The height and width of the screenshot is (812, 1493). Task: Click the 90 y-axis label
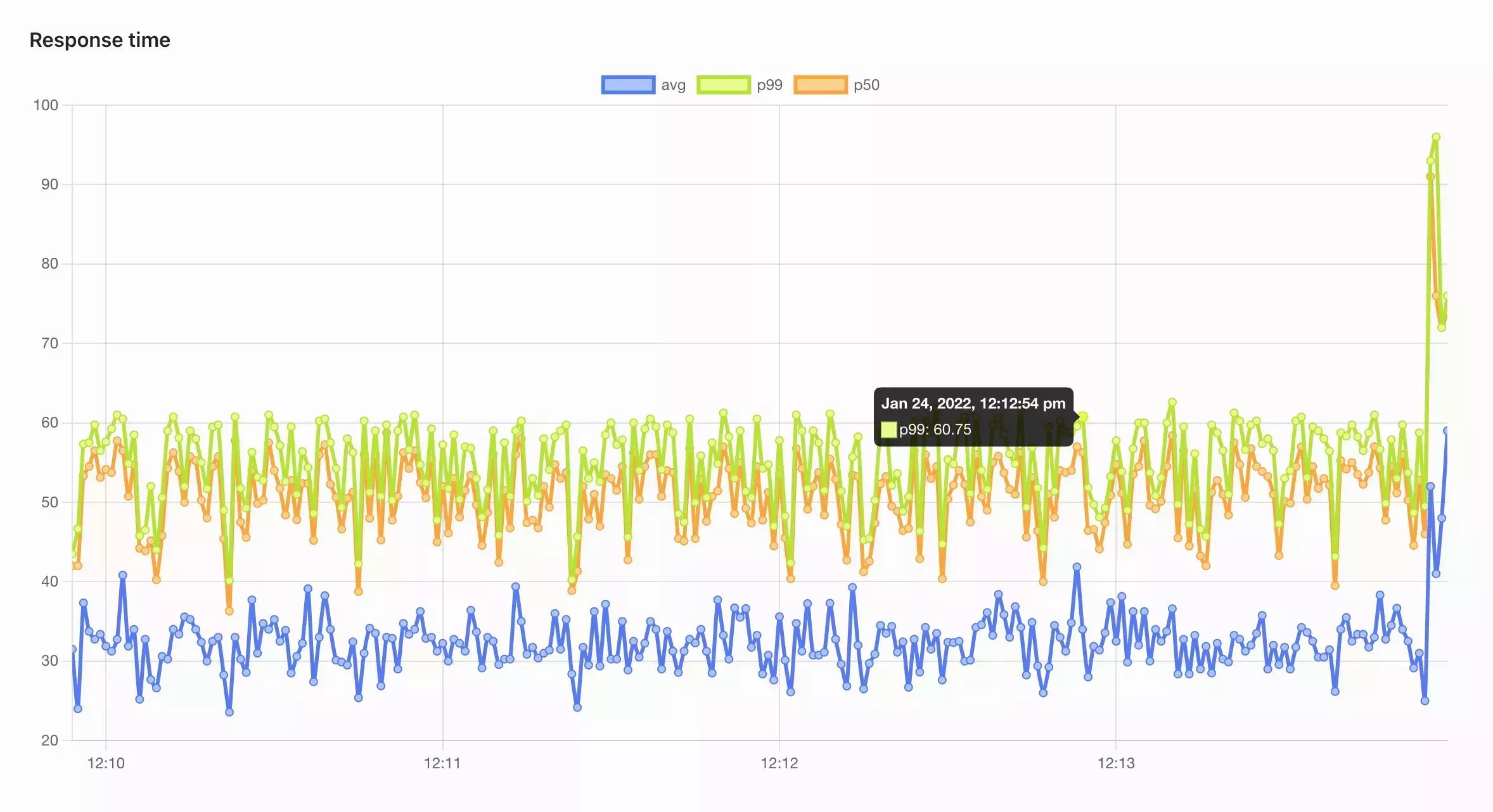(49, 184)
